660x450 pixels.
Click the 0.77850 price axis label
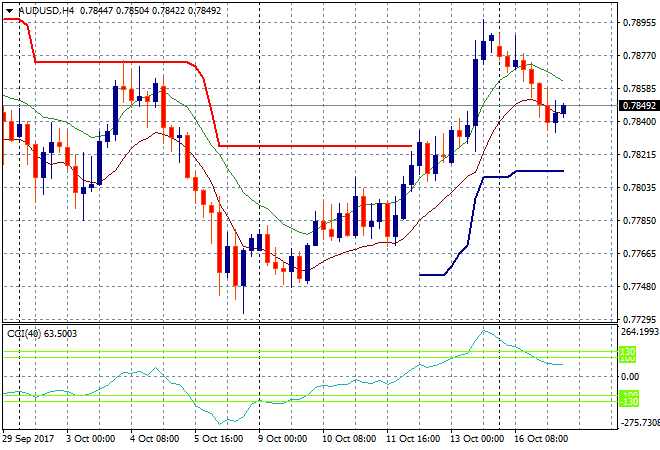[639, 221]
